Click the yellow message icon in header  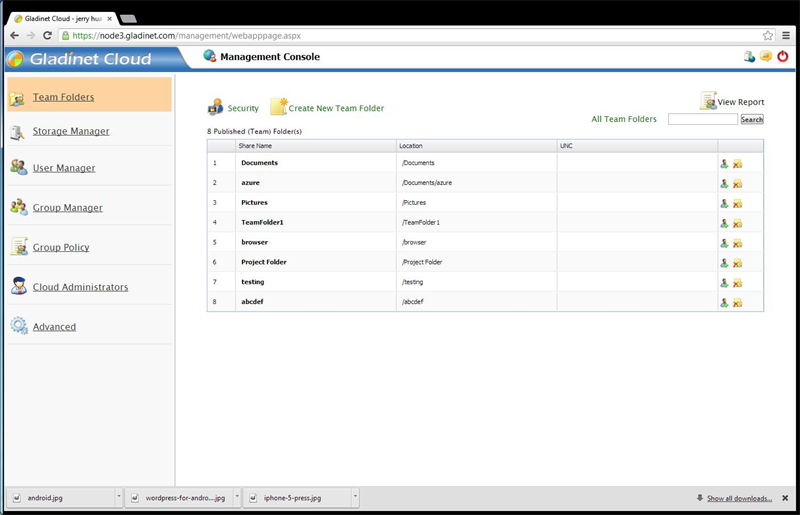(x=765, y=56)
